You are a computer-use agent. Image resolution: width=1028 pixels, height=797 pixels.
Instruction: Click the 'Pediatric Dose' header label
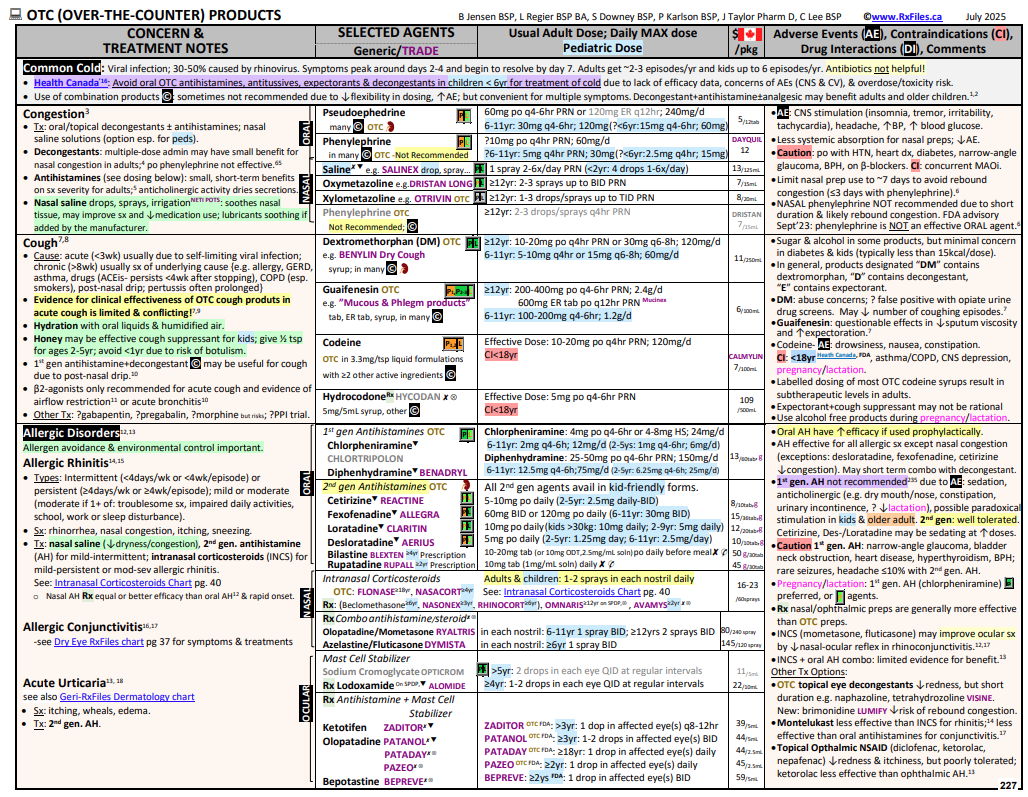pos(603,48)
